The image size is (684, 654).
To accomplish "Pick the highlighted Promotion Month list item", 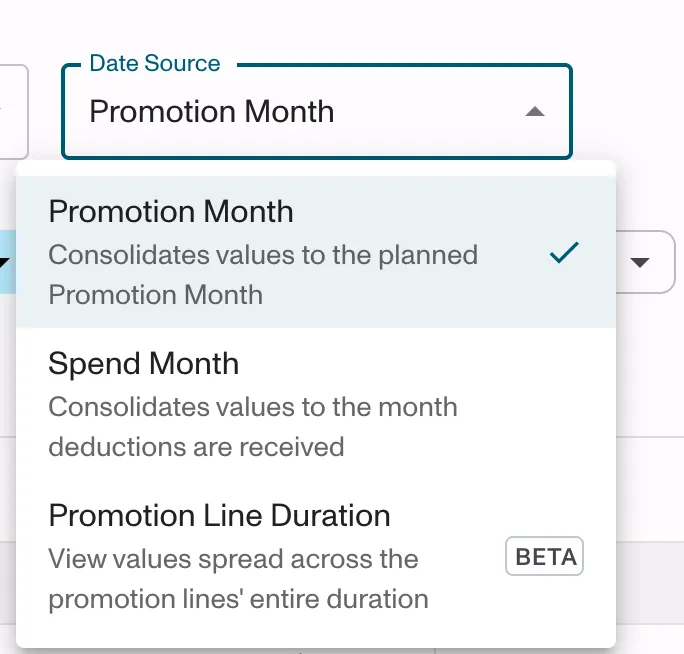I will [316, 252].
